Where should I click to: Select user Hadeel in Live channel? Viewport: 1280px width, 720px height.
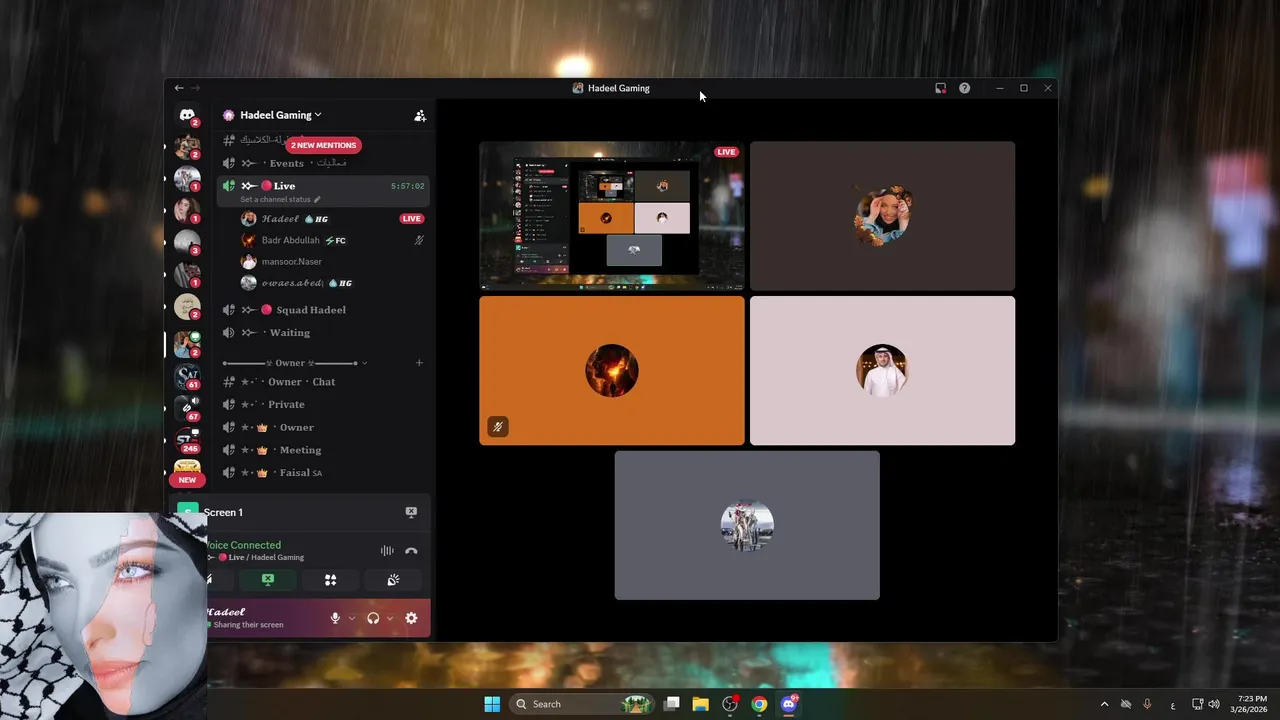pyautogui.click(x=330, y=219)
